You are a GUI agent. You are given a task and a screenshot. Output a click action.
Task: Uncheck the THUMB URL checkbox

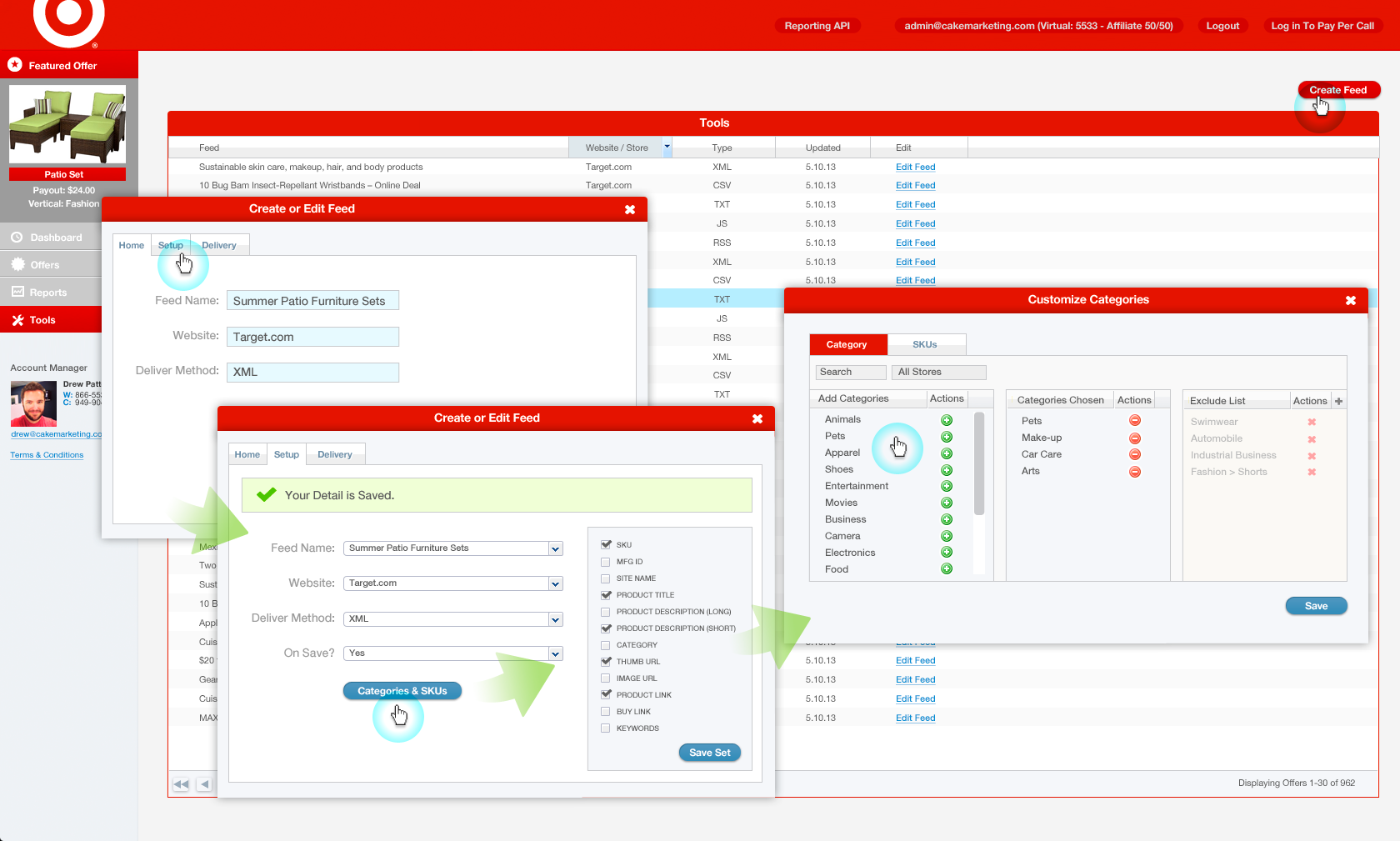[x=606, y=662]
